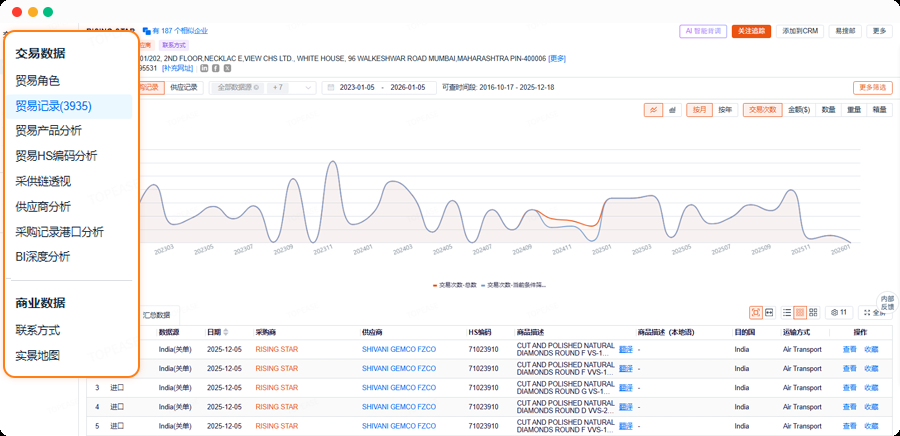The width and height of the screenshot is (900, 436).
Task: Switch to the line chart view icon
Action: 654,110
